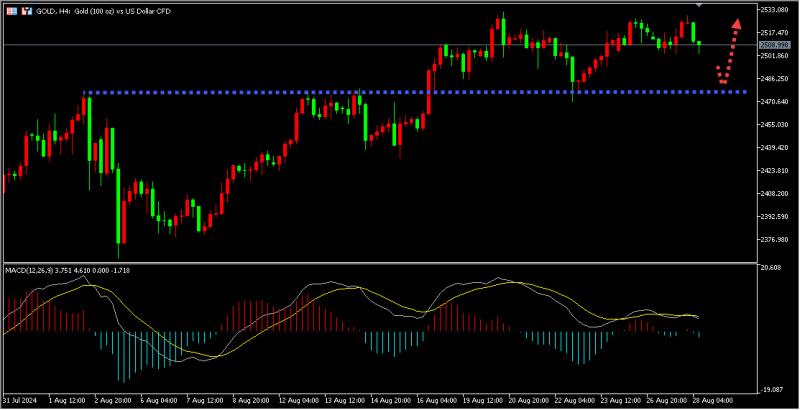800x410 pixels.
Task: Select the 2501.860 price scale value
Action: pos(775,56)
